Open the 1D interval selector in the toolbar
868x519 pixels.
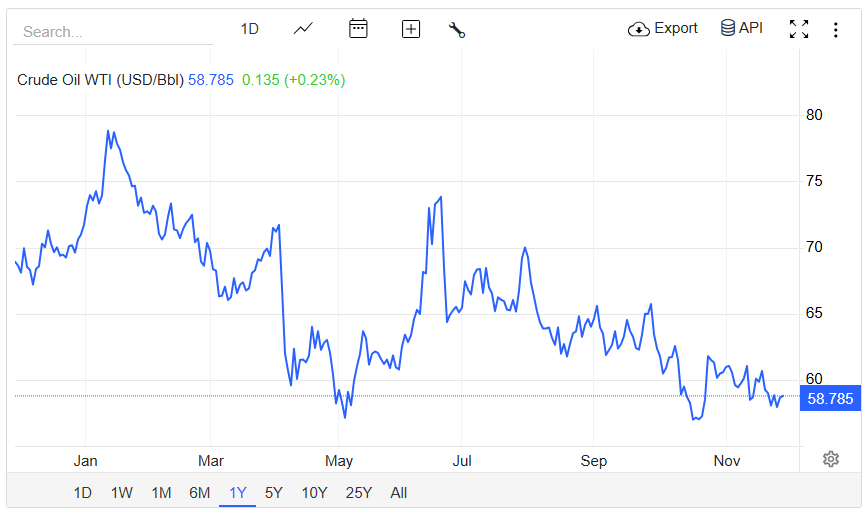(x=250, y=29)
